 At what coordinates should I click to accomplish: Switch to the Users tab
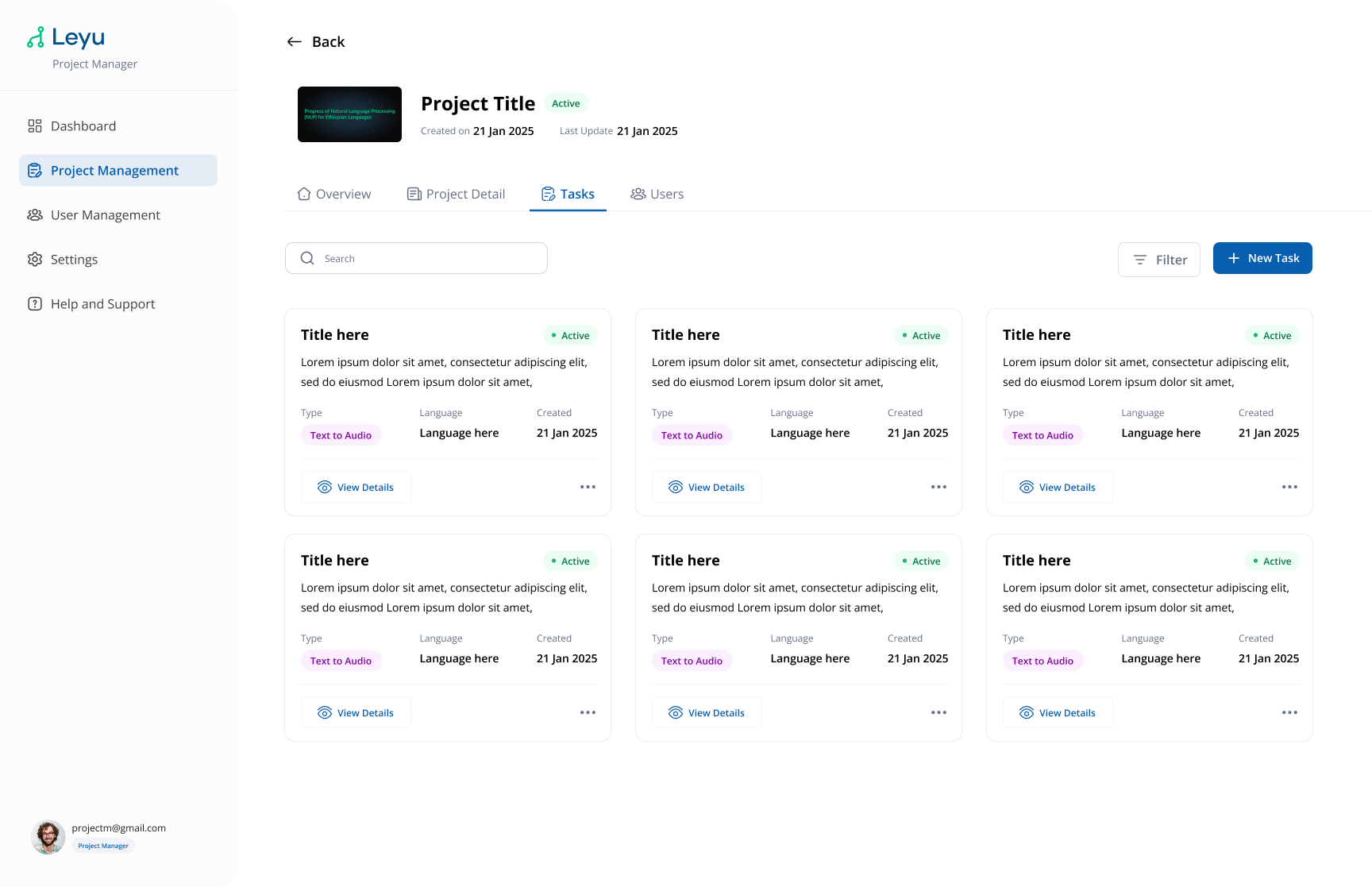(657, 195)
